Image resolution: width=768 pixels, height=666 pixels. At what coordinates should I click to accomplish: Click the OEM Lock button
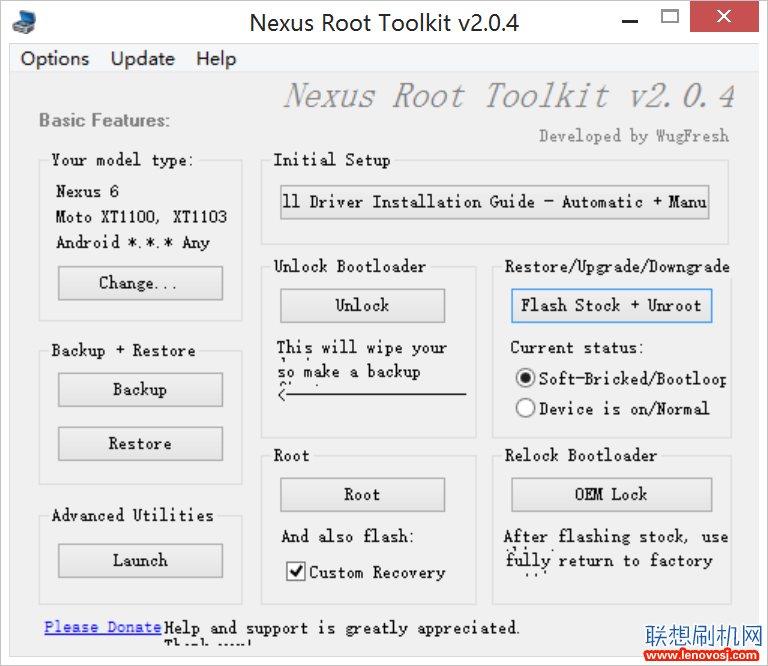pyautogui.click(x=612, y=495)
